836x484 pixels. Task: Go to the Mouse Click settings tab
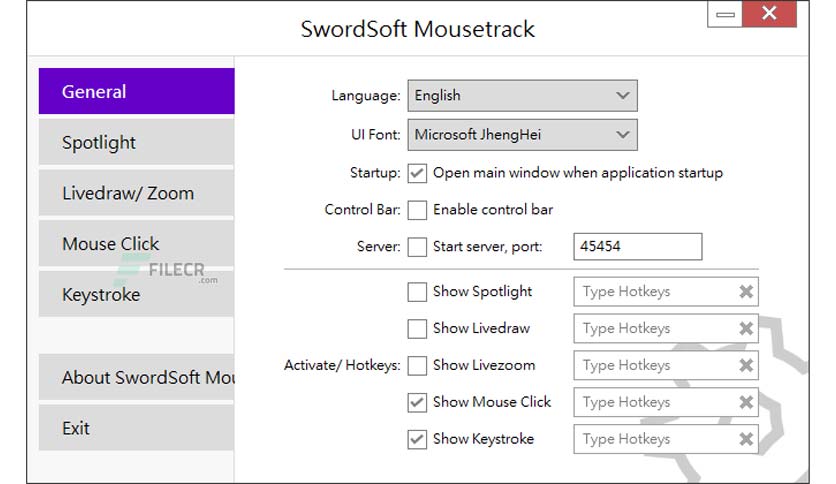[136, 244]
